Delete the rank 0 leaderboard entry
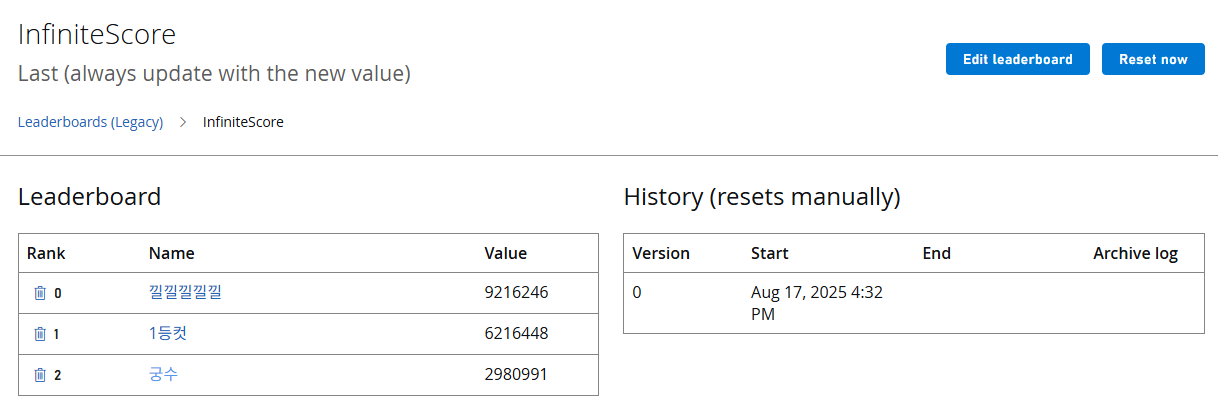The height and width of the screenshot is (415, 1218). [40, 293]
